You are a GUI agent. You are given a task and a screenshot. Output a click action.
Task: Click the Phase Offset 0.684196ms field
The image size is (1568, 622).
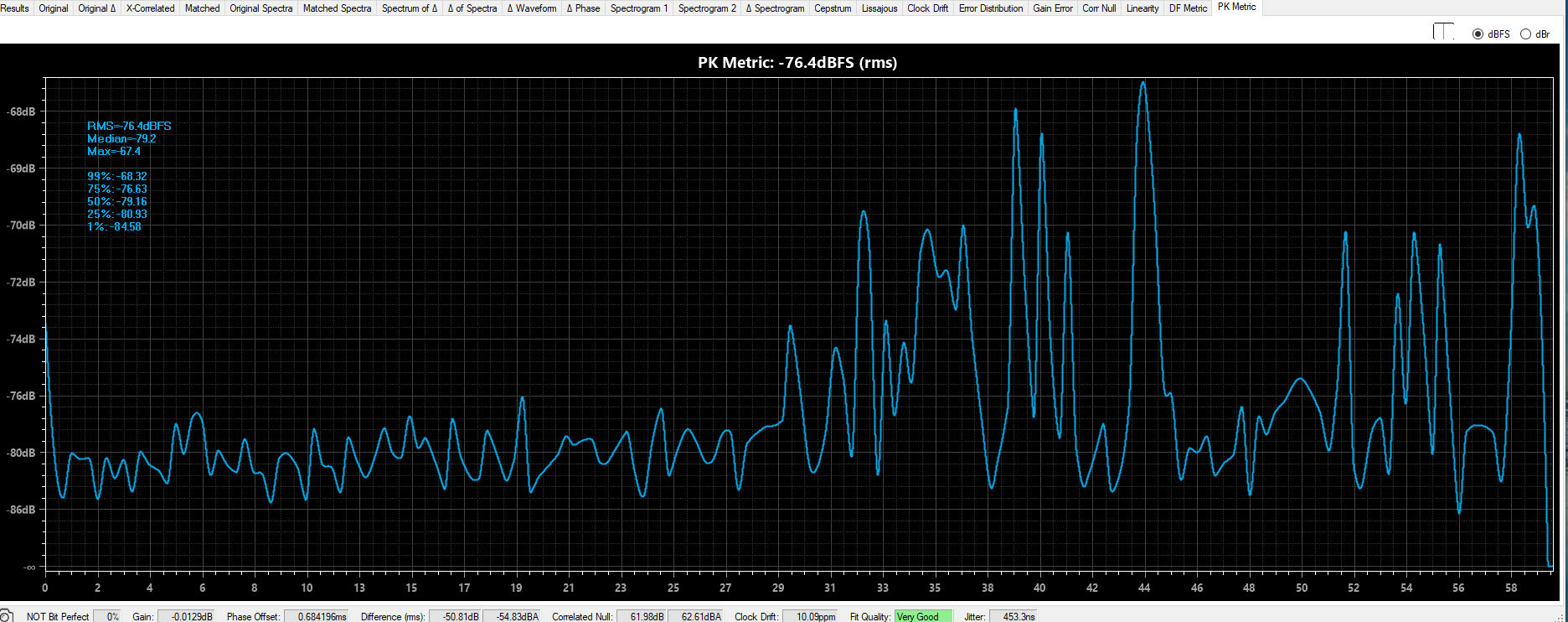click(317, 616)
